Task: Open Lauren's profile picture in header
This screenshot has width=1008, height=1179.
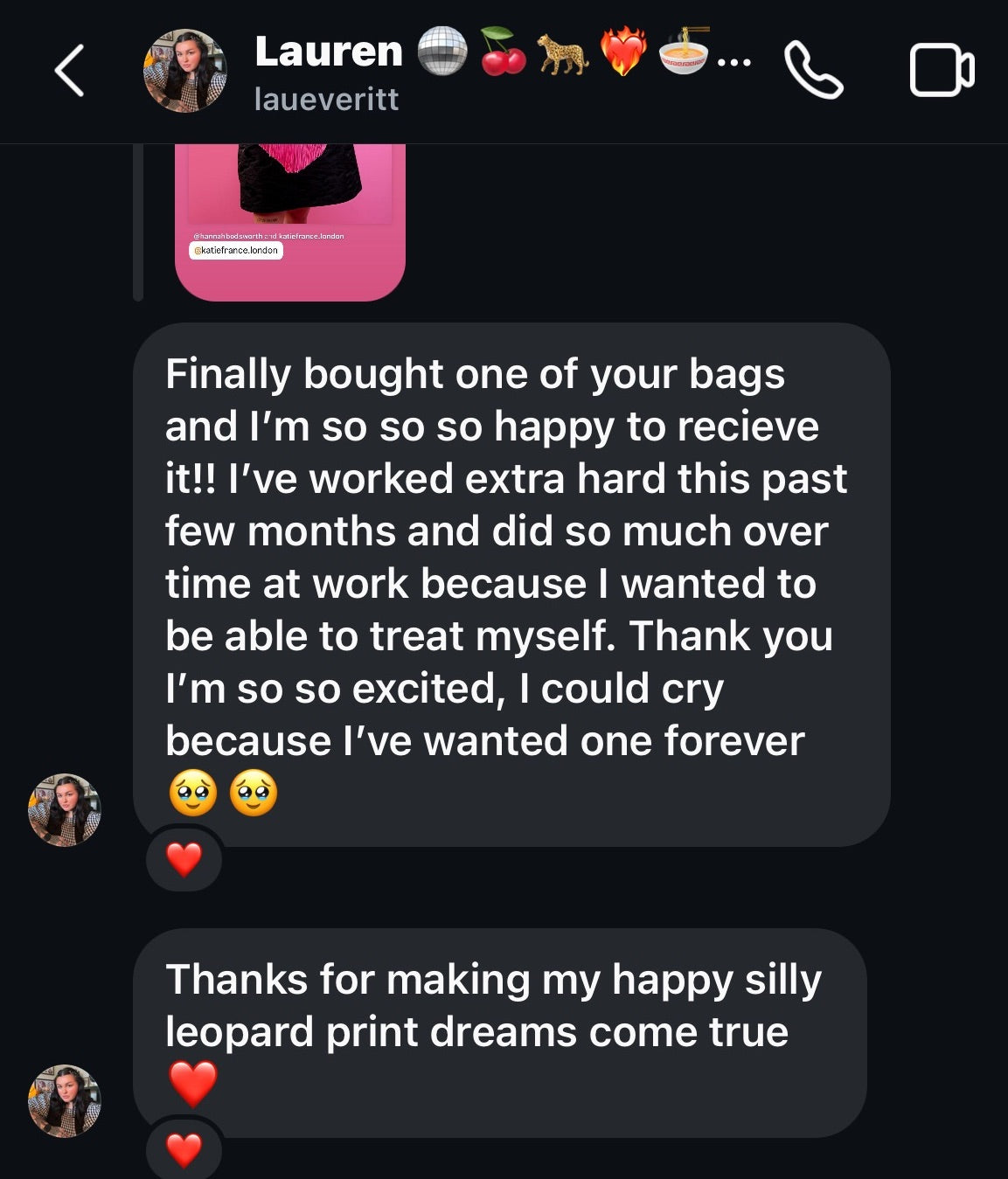Action: coord(185,71)
